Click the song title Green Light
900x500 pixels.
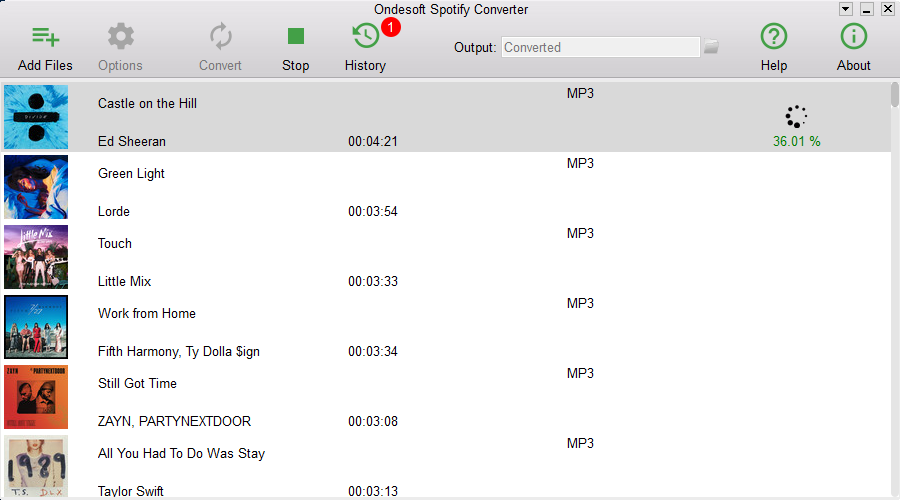[131, 173]
